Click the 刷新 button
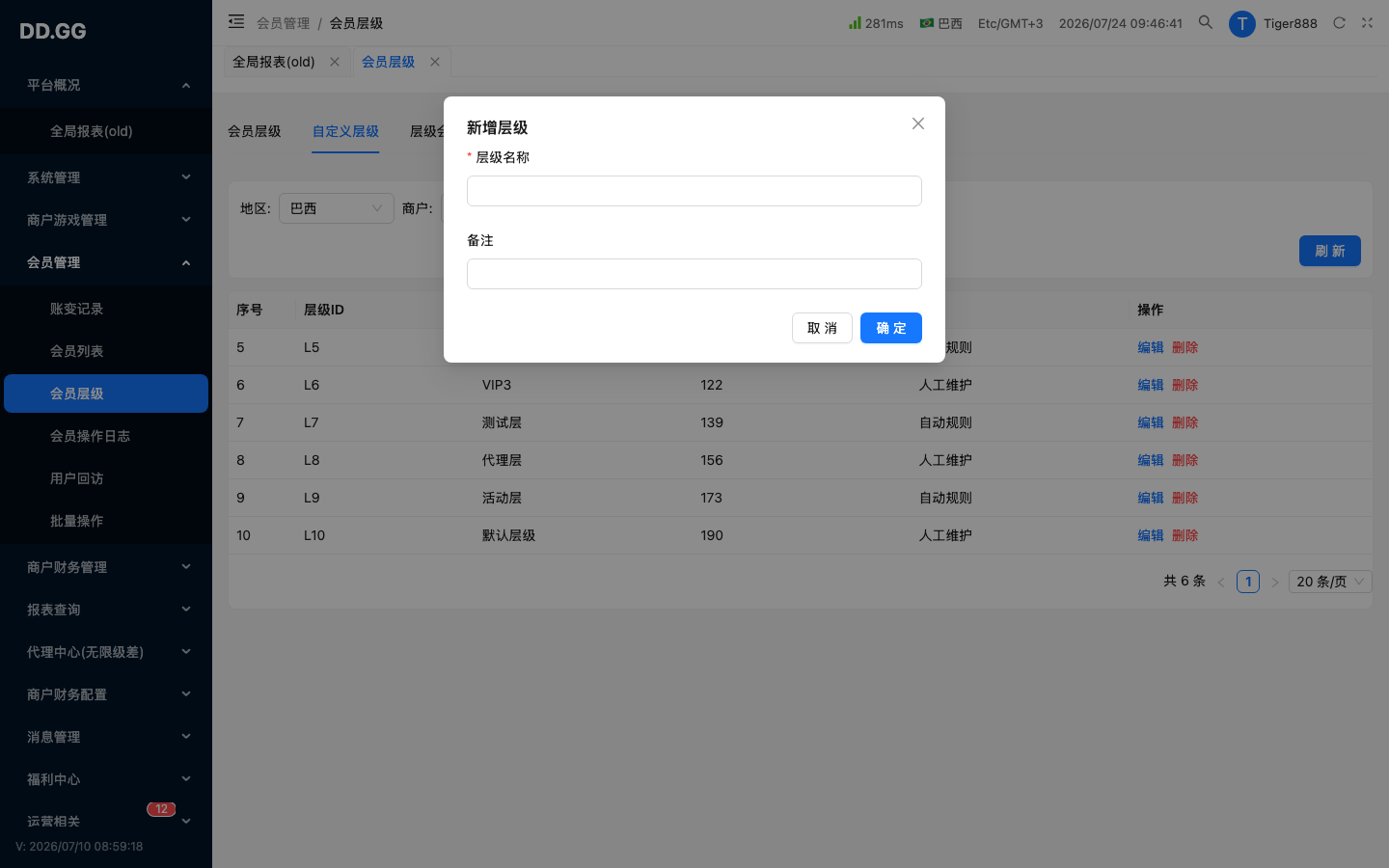Screen dimensions: 1389x868 point(1330,251)
